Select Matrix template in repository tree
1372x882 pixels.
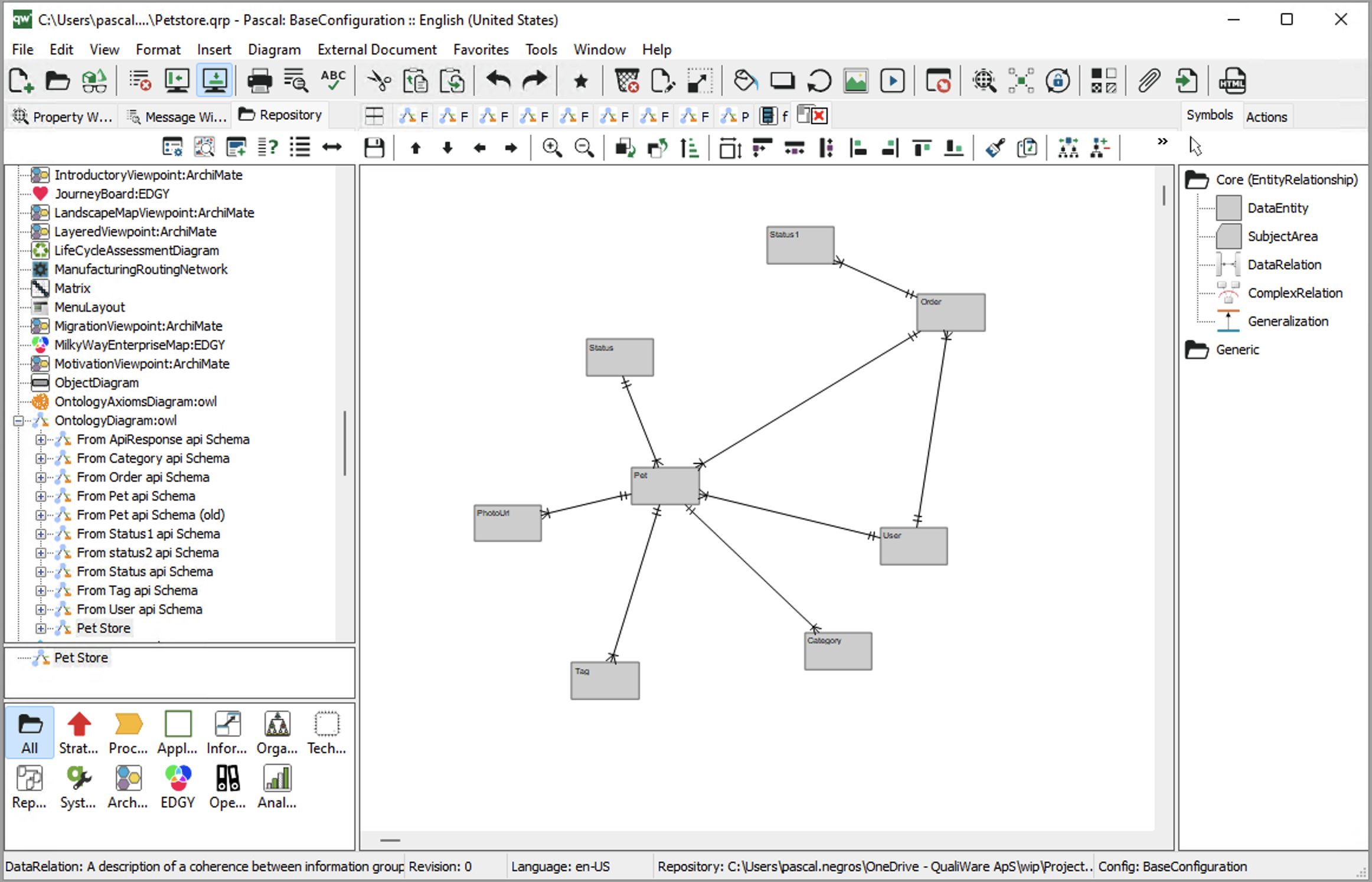72,288
